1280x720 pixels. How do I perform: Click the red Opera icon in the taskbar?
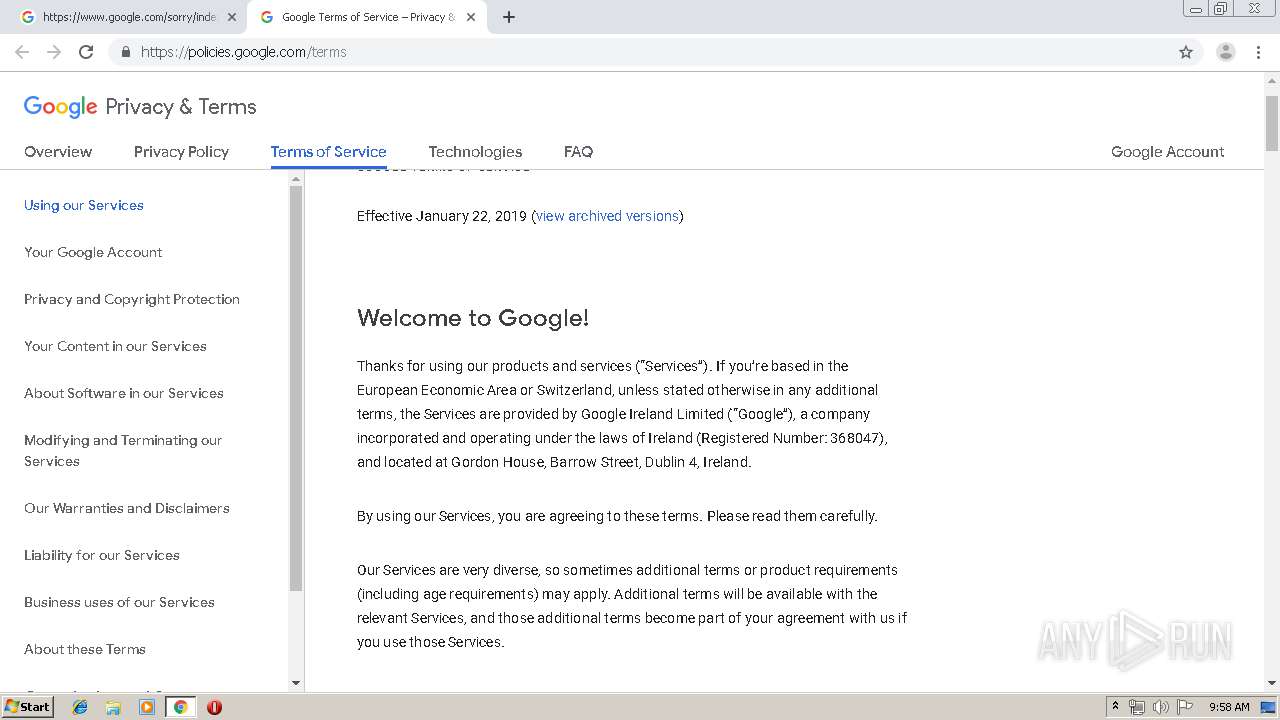(x=214, y=707)
